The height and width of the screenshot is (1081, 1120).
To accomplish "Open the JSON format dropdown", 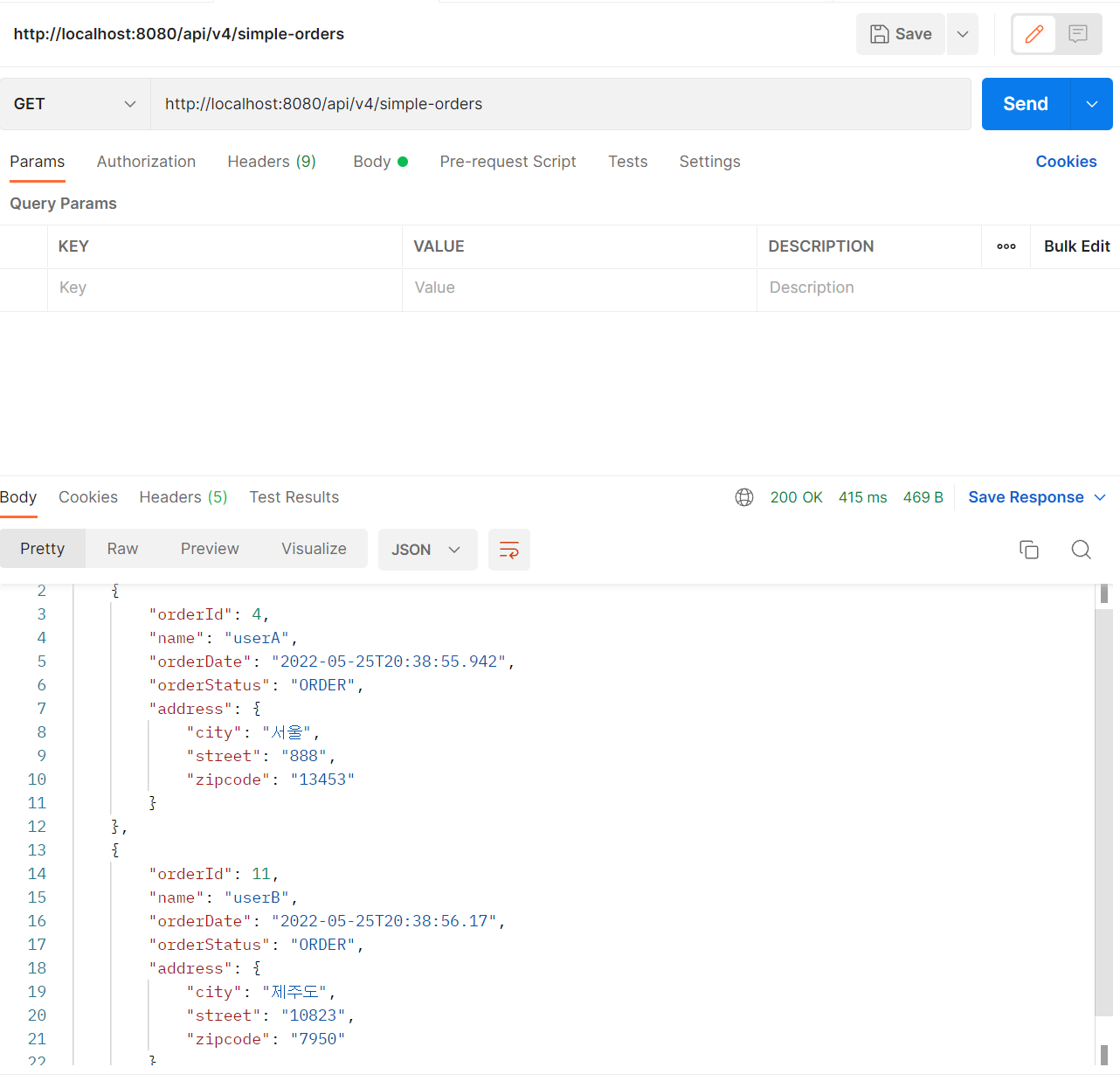I will pyautogui.click(x=427, y=550).
